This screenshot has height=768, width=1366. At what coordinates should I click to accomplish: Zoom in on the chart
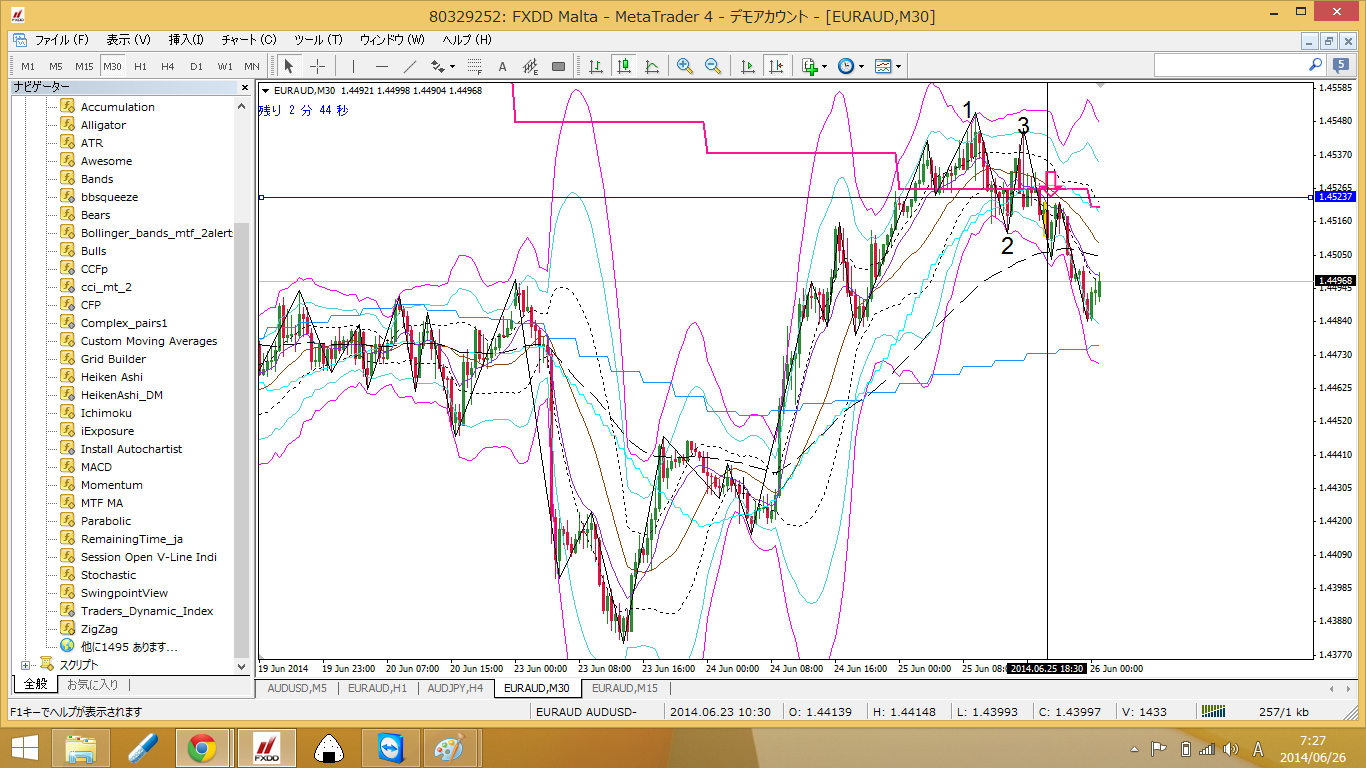(x=685, y=66)
